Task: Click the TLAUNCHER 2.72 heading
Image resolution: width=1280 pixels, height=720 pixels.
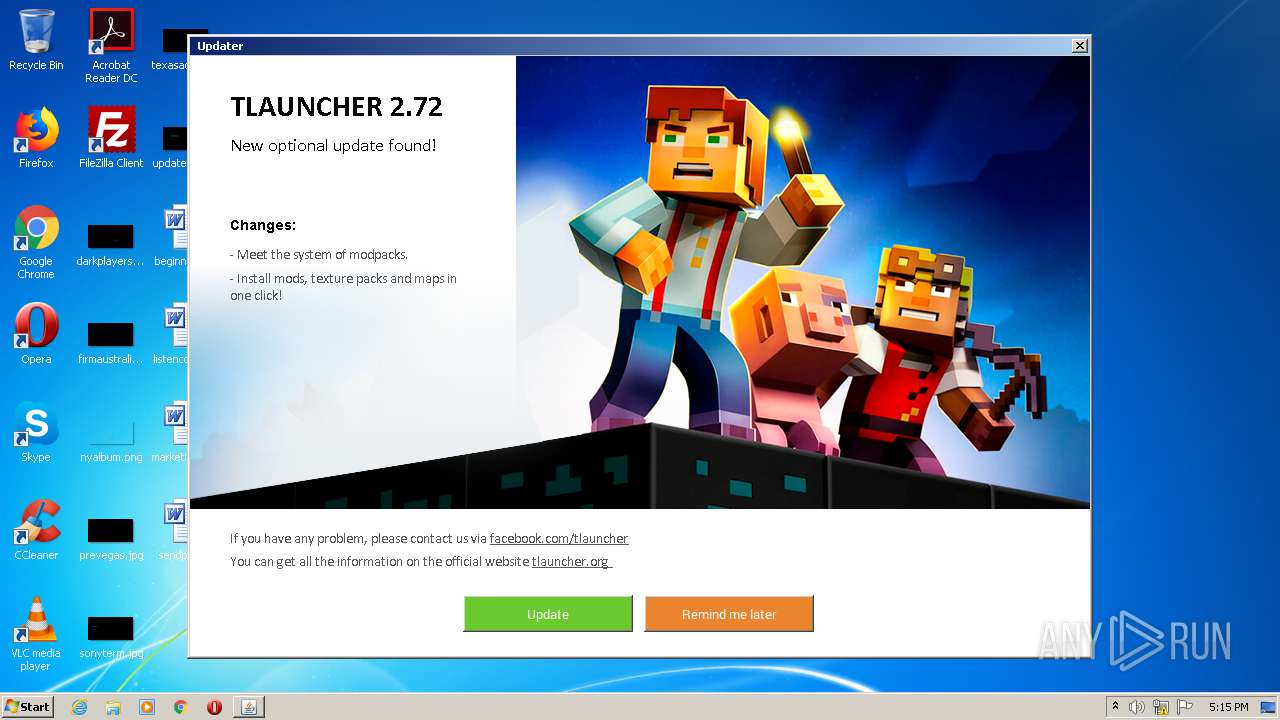Action: click(336, 107)
